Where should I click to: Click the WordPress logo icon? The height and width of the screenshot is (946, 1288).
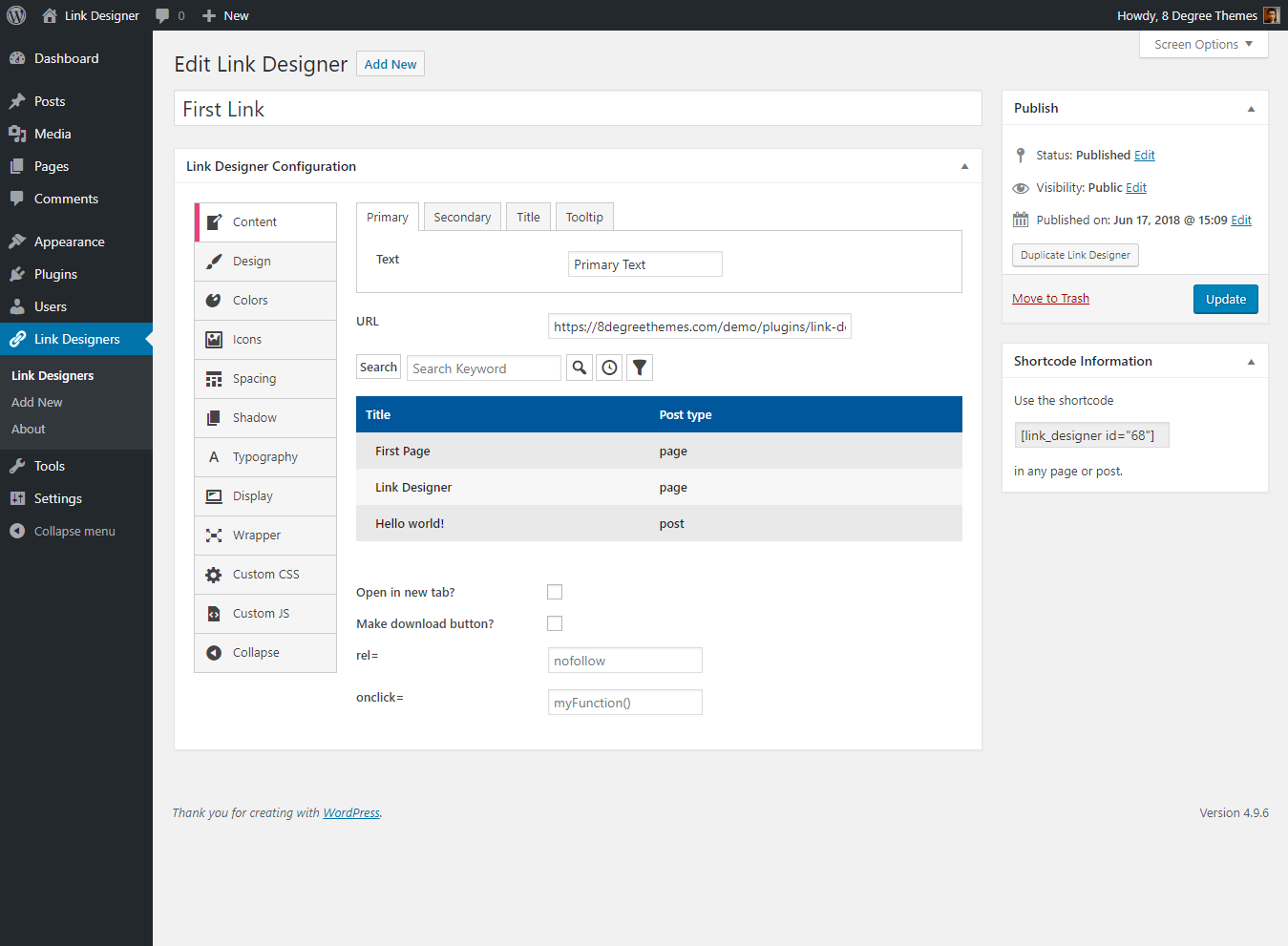point(16,15)
